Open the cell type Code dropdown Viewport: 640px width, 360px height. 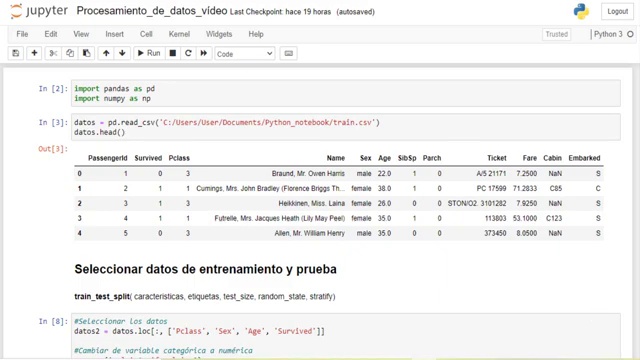click(245, 54)
